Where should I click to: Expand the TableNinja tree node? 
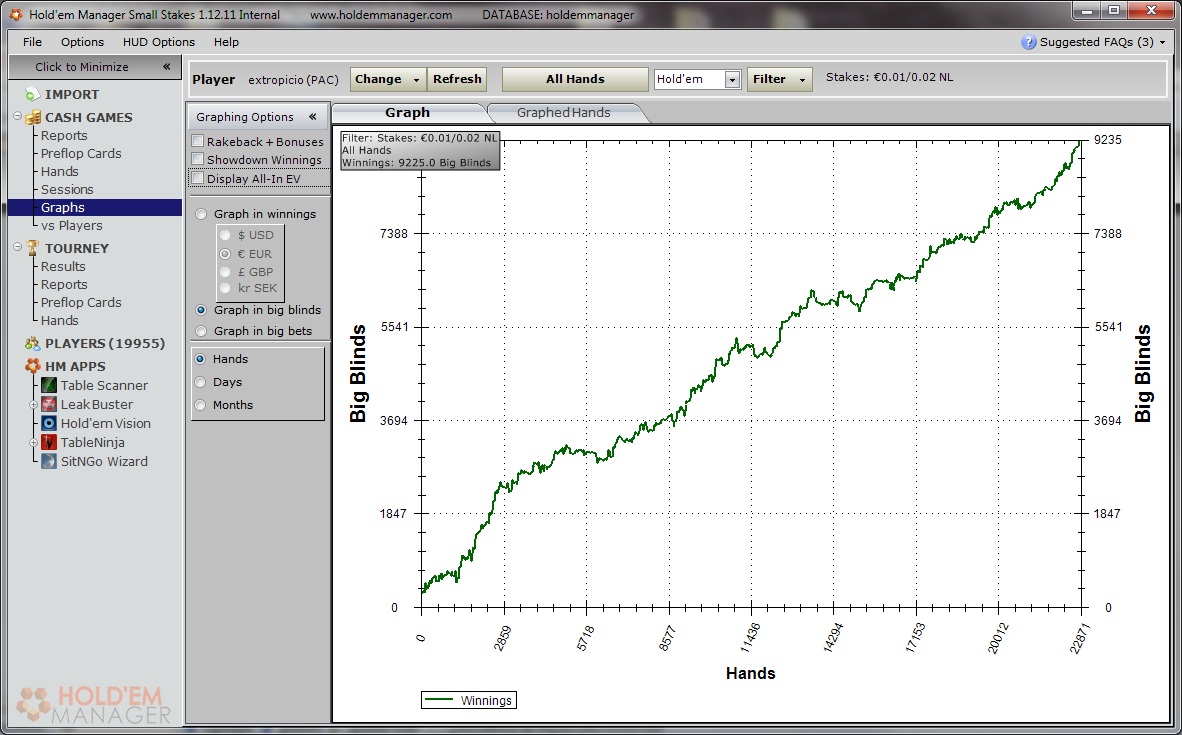pyautogui.click(x=33, y=443)
